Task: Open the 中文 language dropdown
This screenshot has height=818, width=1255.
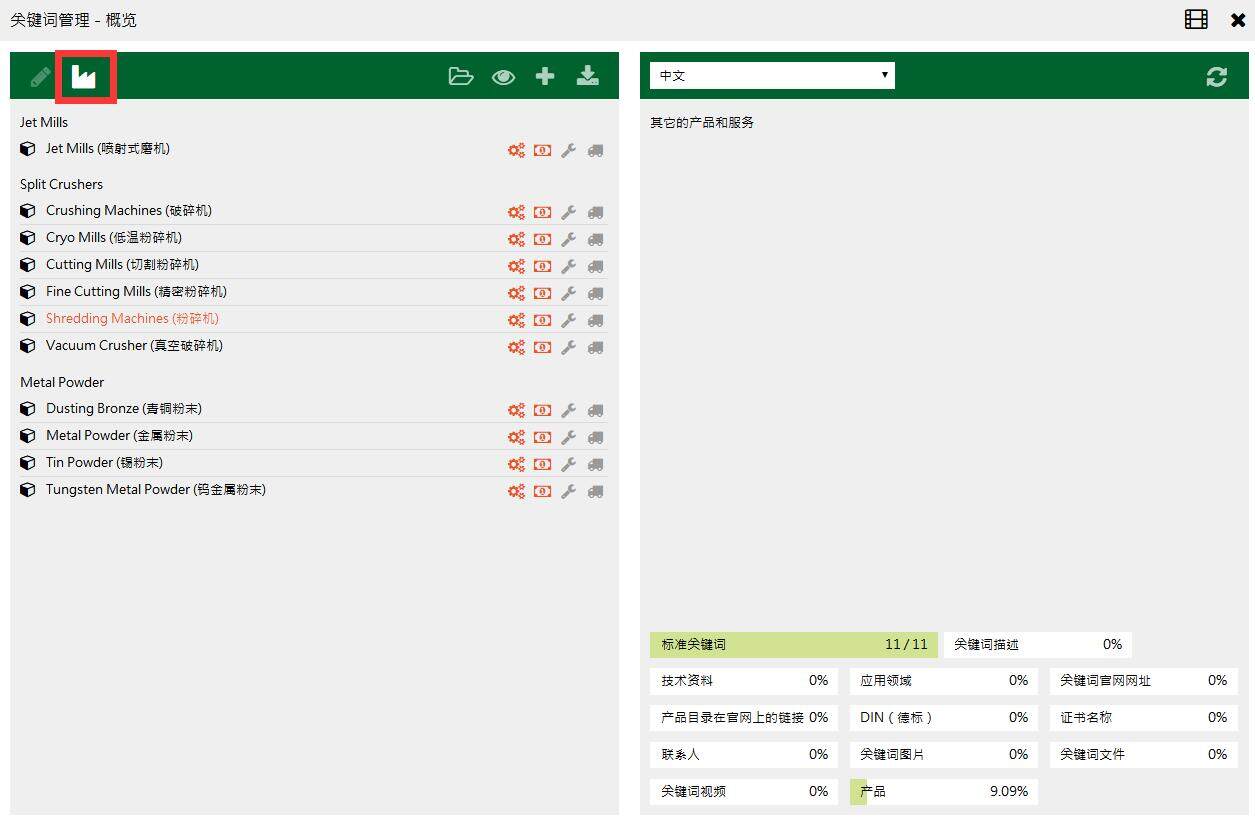Action: [772, 76]
